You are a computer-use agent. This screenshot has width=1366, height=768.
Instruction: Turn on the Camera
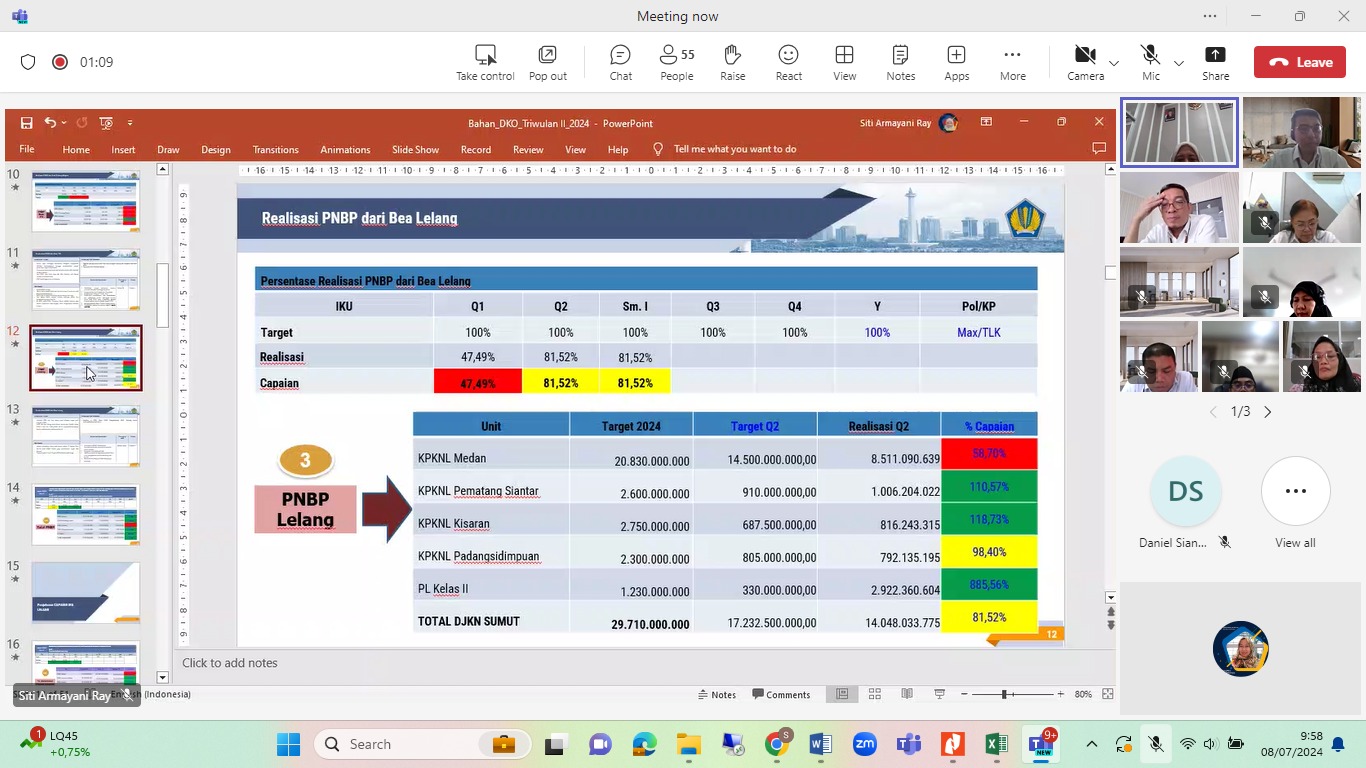pyautogui.click(x=1085, y=62)
